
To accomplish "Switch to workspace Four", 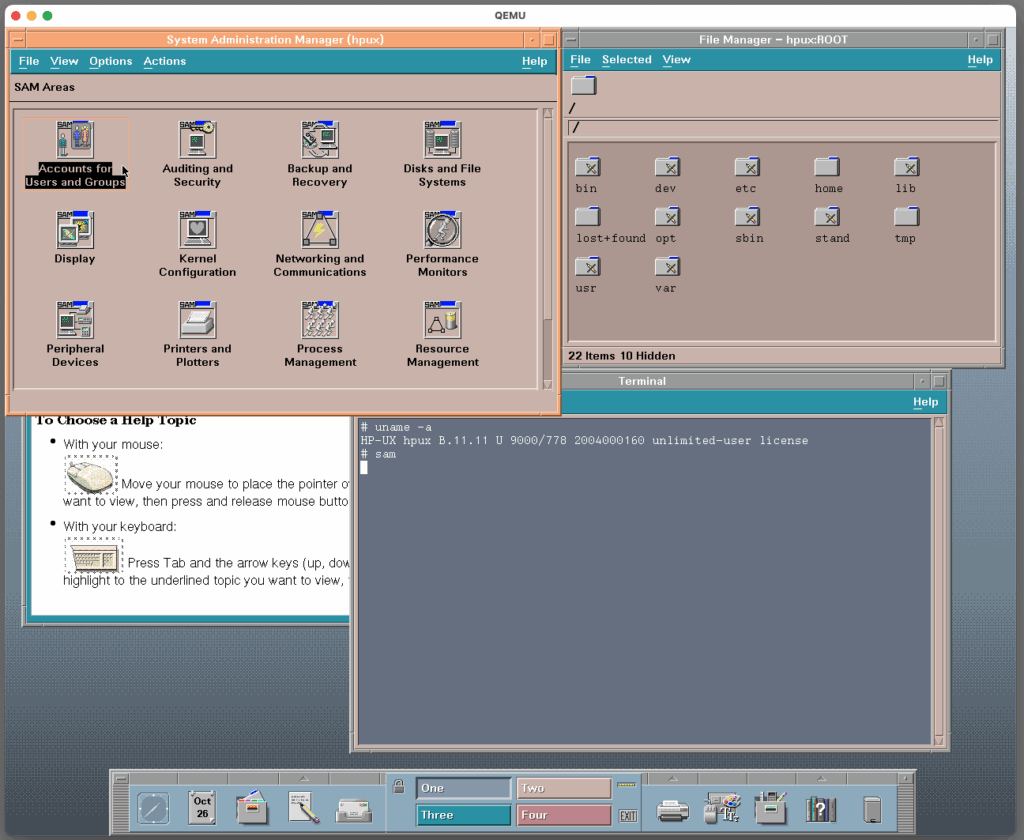I will coord(563,815).
